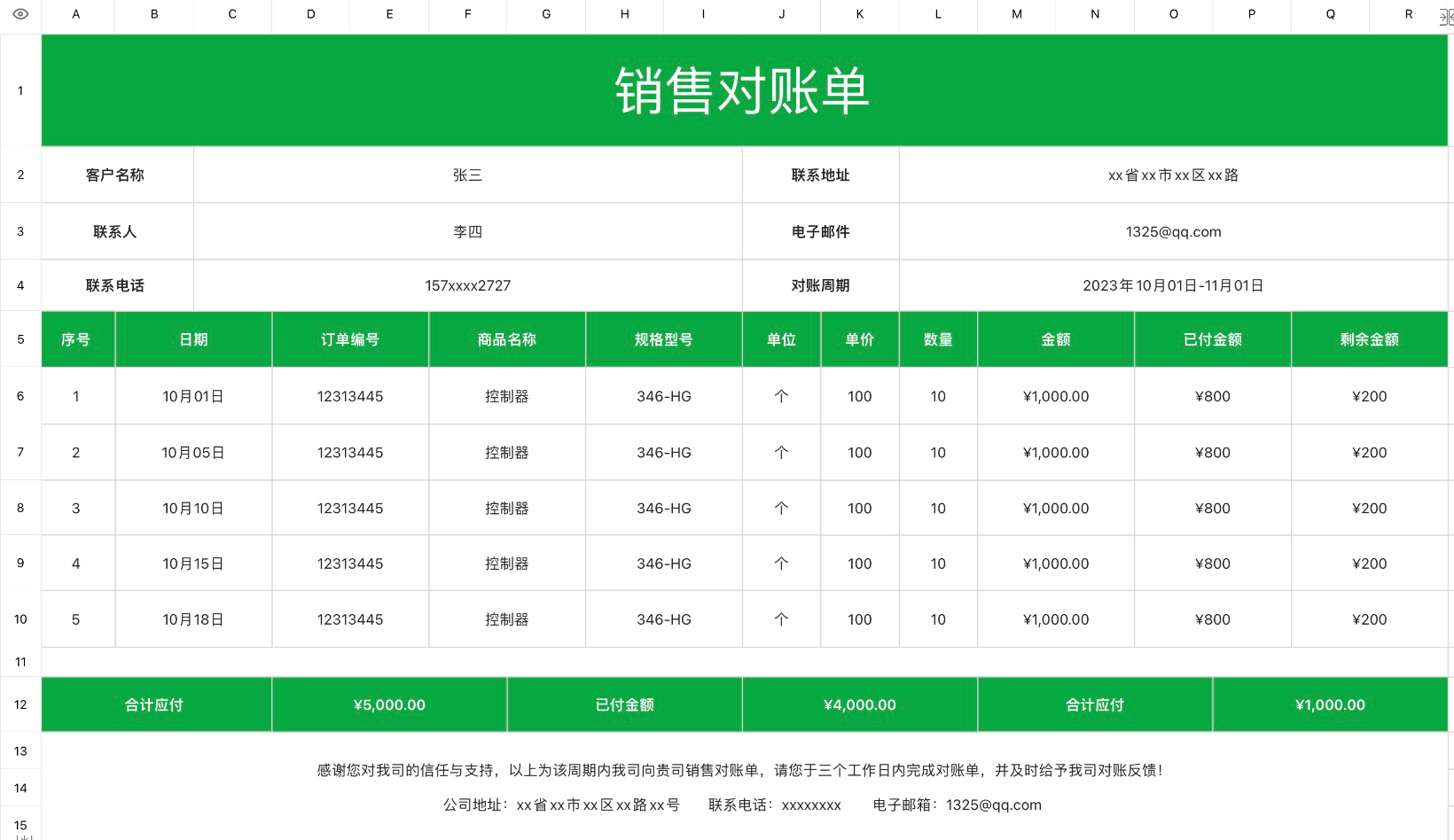Select ¥200 remaining cell in row 6

click(1370, 396)
